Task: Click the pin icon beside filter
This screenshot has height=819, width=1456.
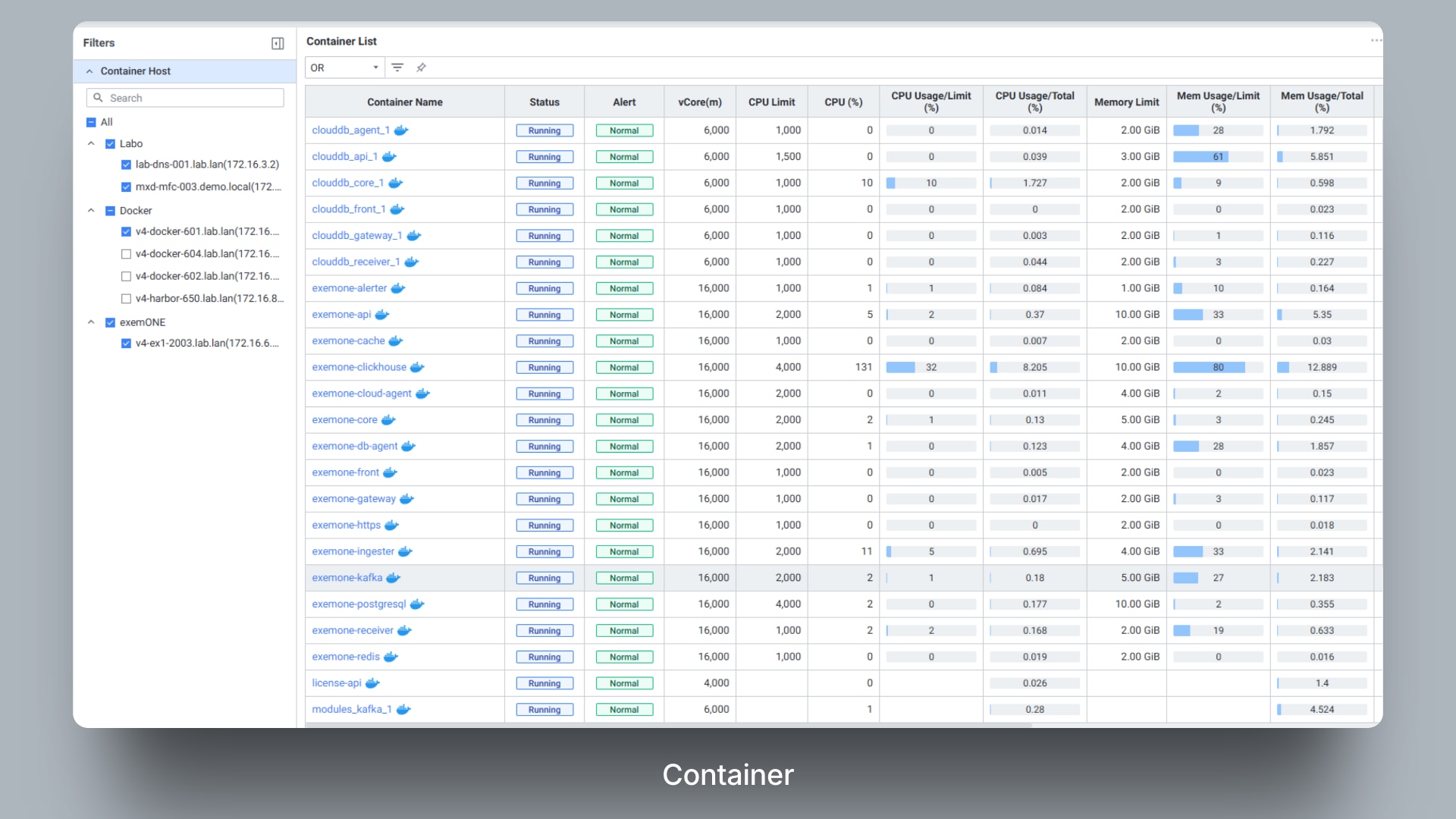Action: (x=421, y=67)
